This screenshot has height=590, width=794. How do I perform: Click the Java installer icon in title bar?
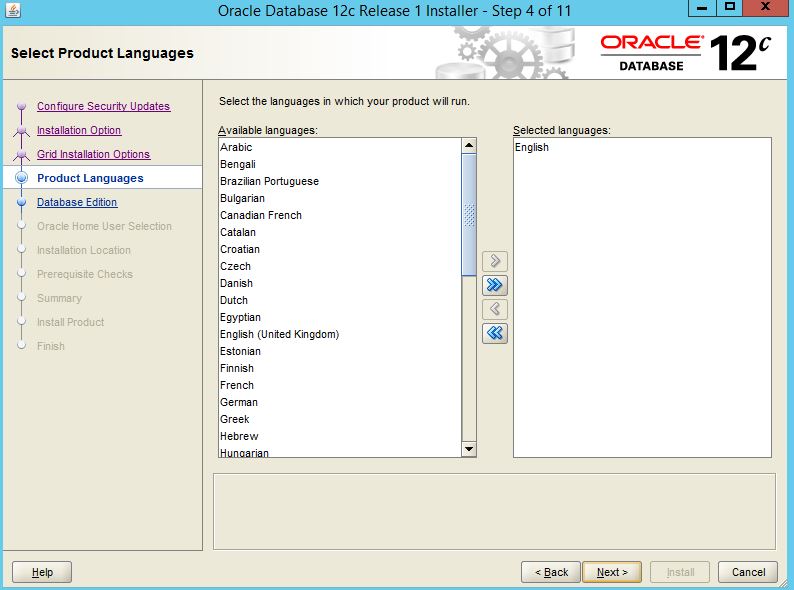(x=13, y=10)
